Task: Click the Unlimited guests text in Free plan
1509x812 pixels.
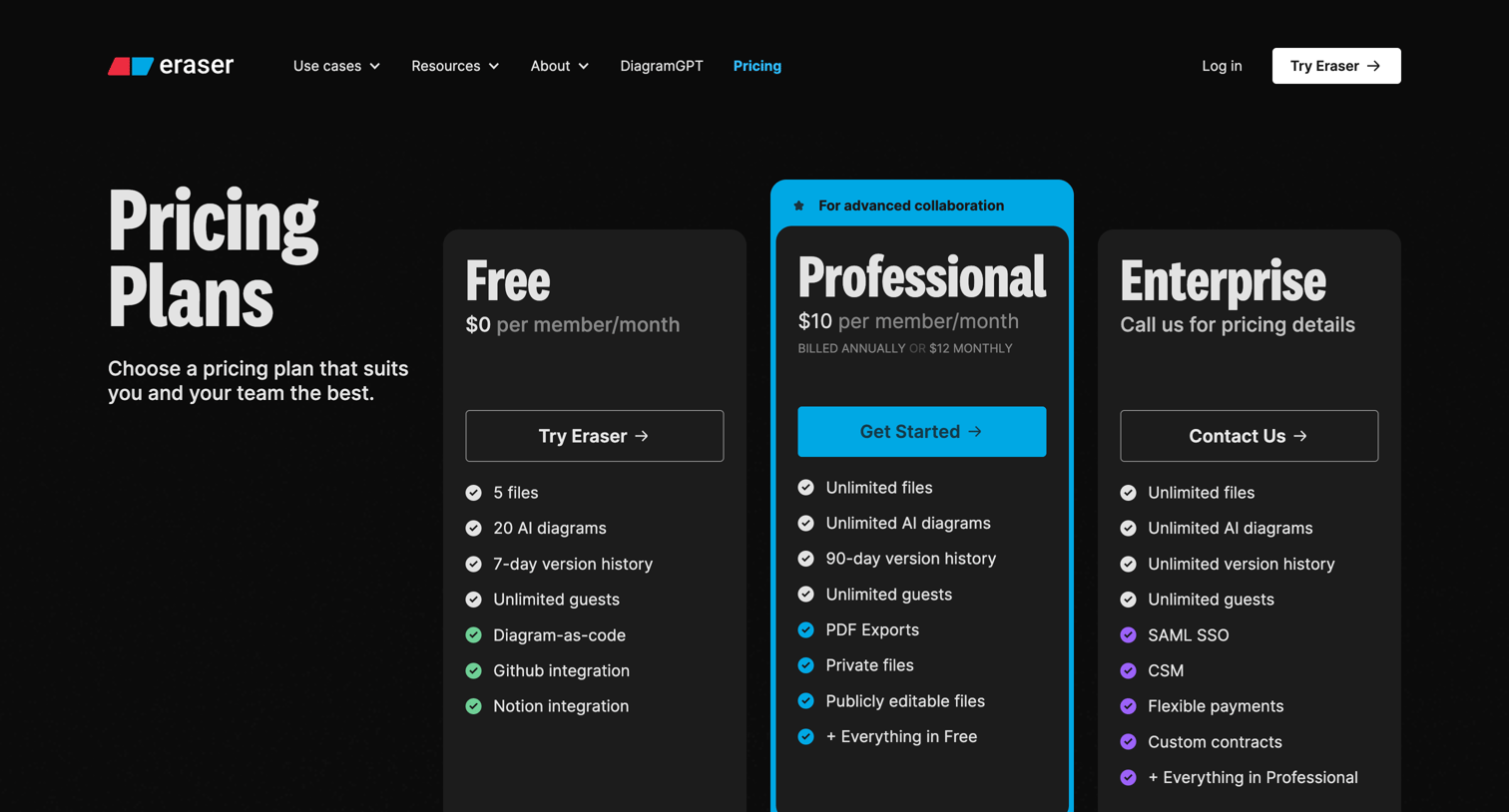Action: coord(556,600)
